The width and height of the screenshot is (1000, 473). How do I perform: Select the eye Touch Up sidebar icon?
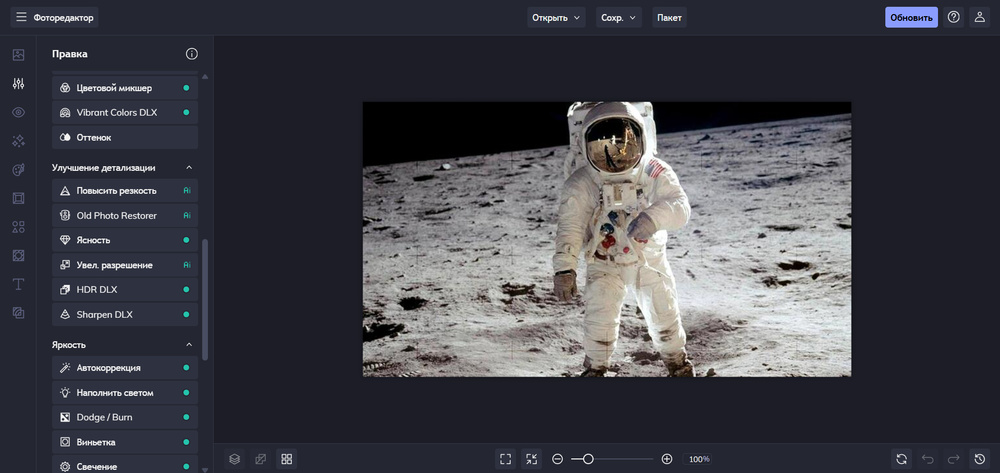click(18, 112)
